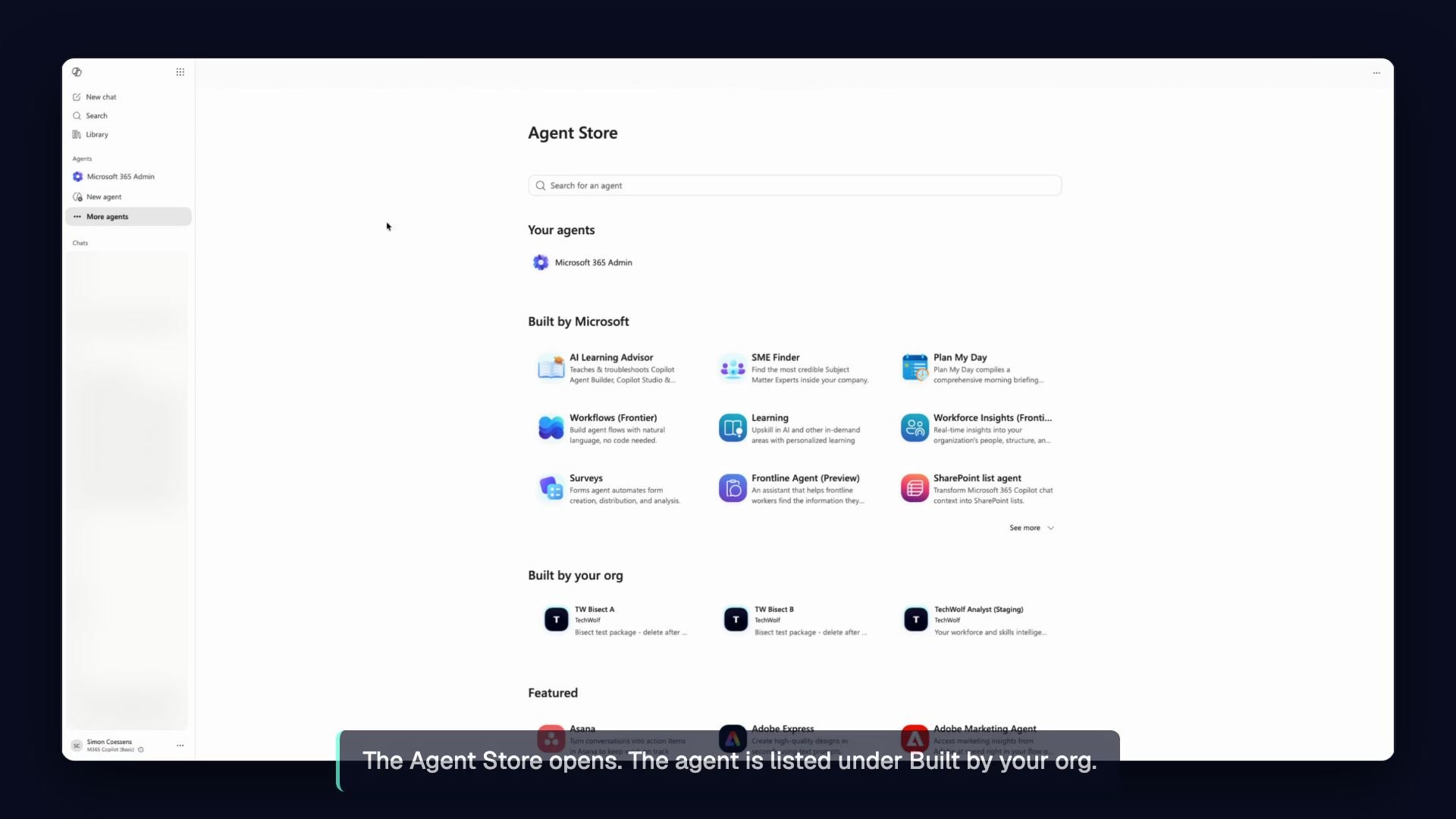1456x819 pixels.
Task: Click the Workforce Insights (Fronti... title
Action: (993, 418)
